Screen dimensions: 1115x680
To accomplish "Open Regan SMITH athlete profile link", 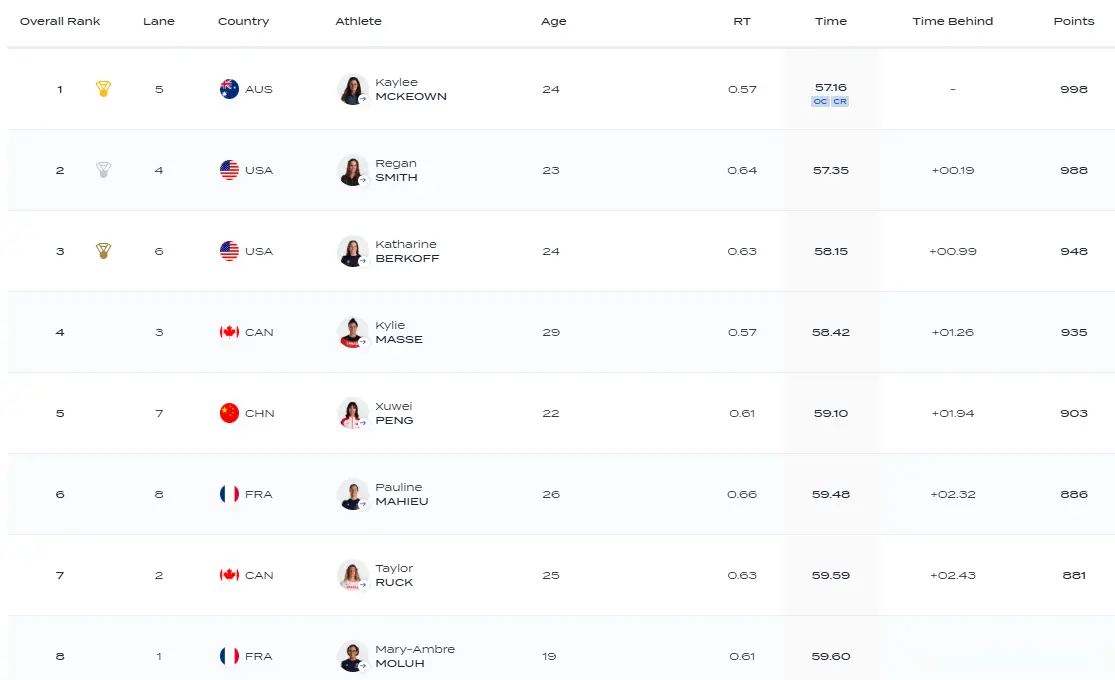I will 396,170.
